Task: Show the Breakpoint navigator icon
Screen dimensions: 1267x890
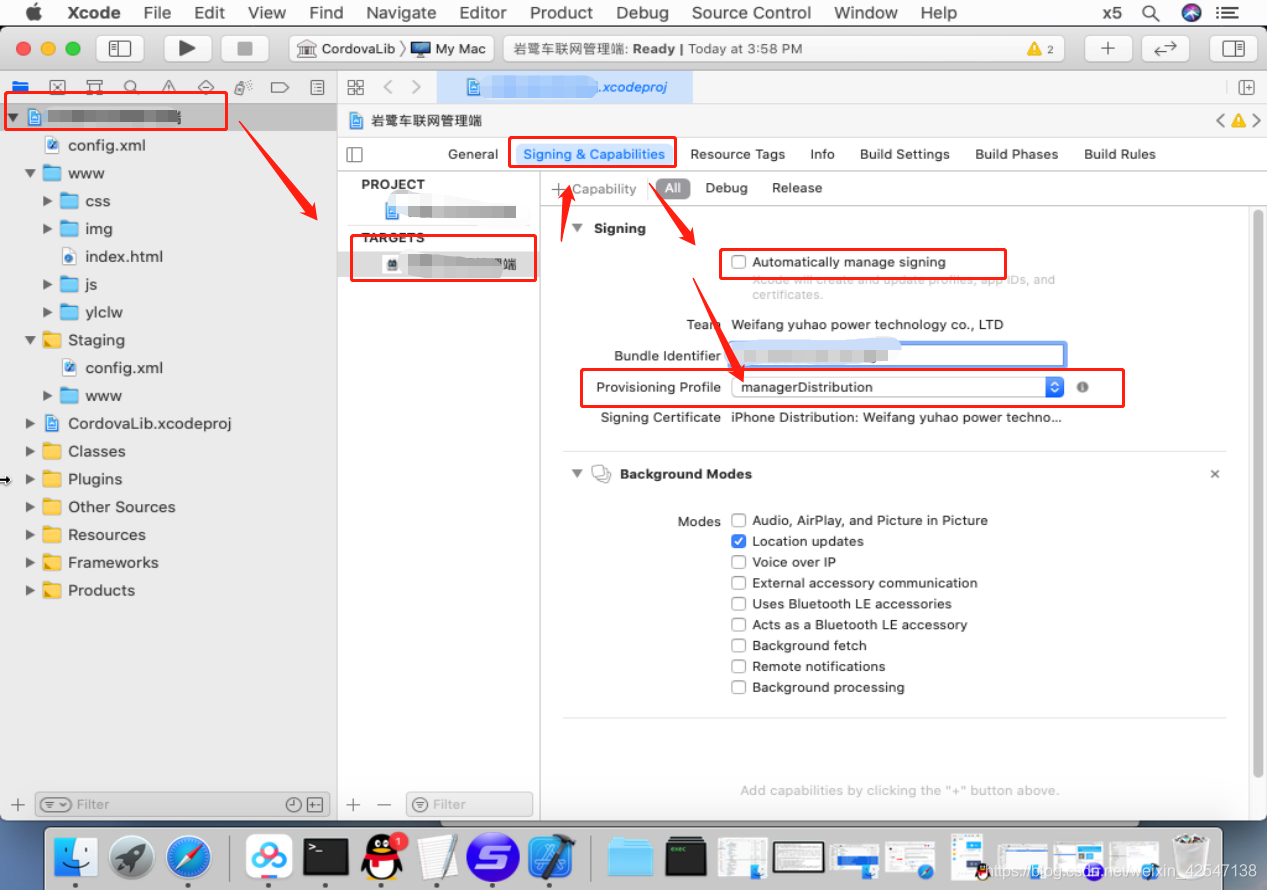Action: 280,87
